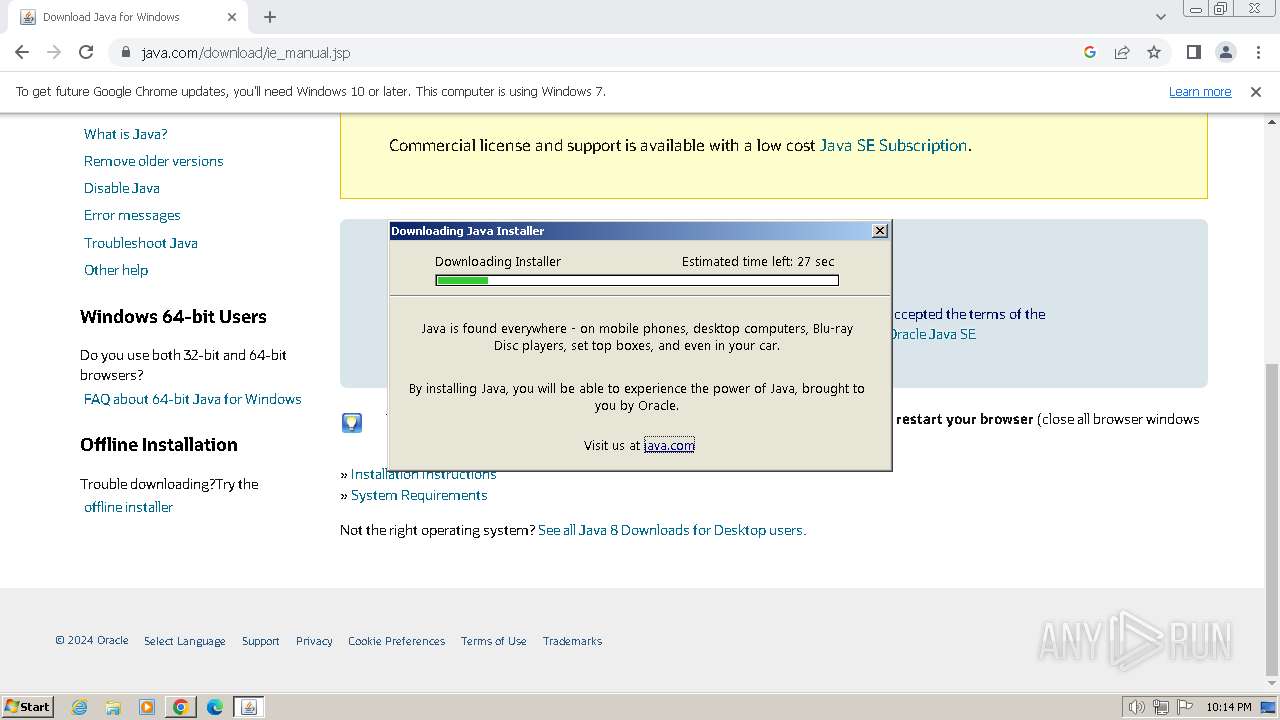Open Action Center flag tray icon
1280x720 pixels.
1185,707
